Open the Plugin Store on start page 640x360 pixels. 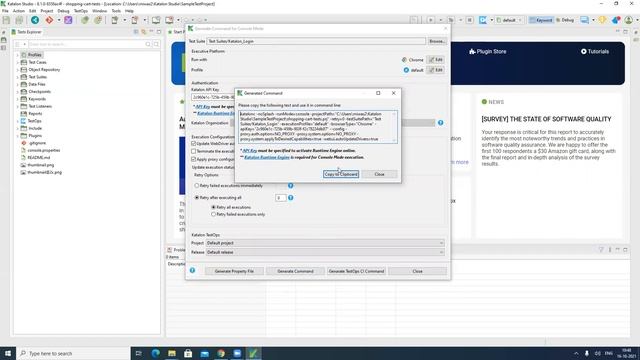pos(488,51)
